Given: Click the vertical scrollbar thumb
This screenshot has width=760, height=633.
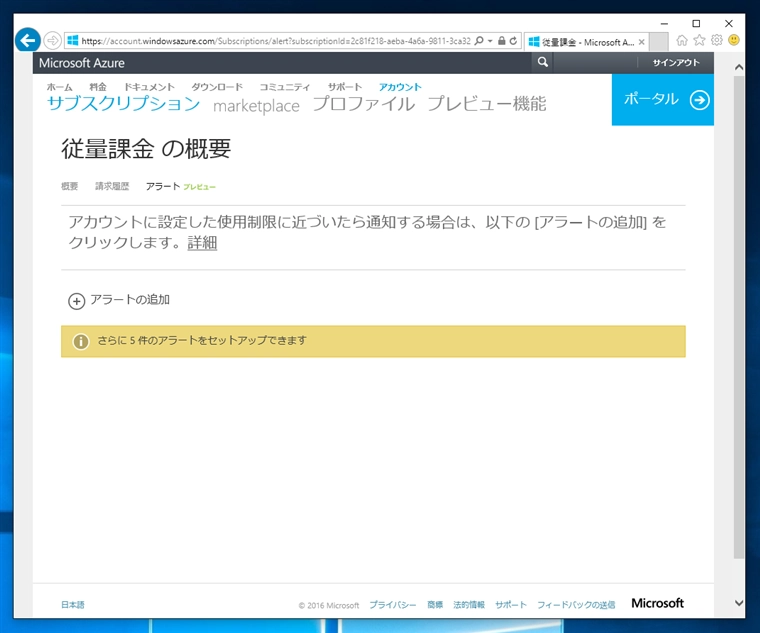Looking at the screenshot, I should click(739, 317).
